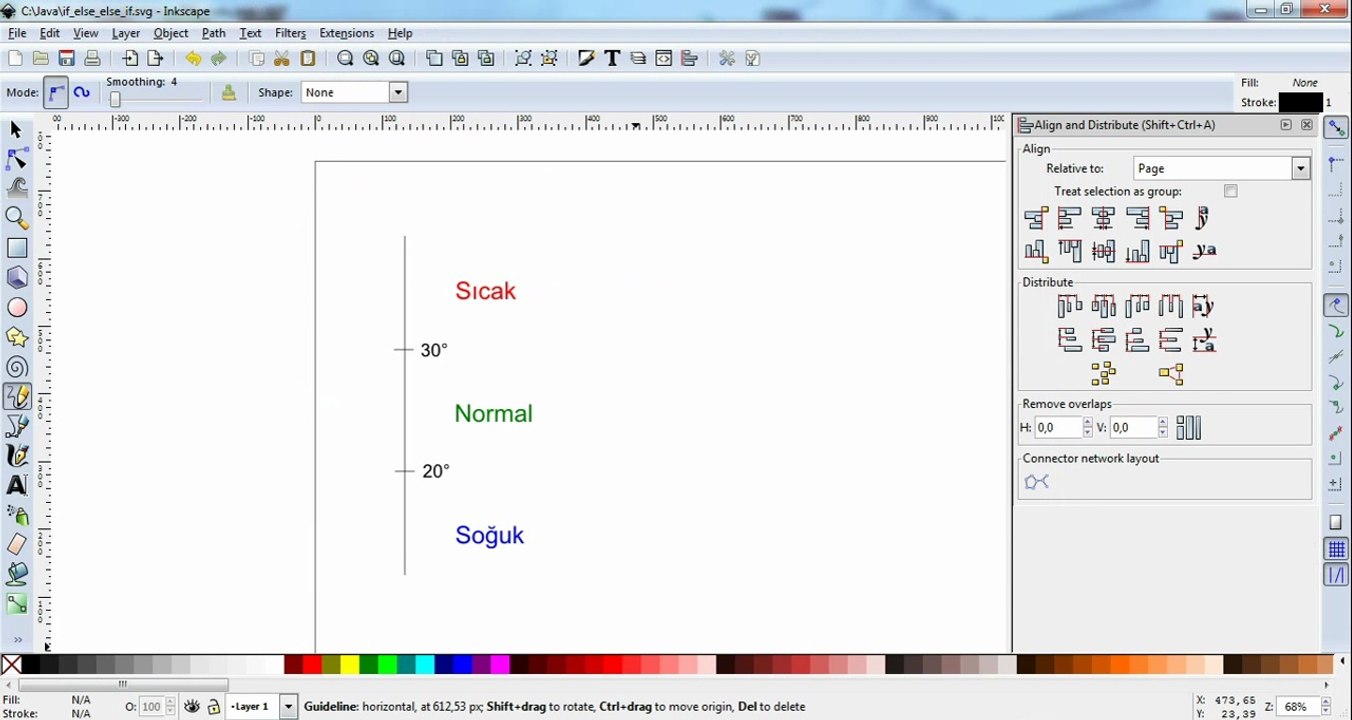1352x720 pixels.
Task: Select the Rectangle tool
Action: click(16, 248)
